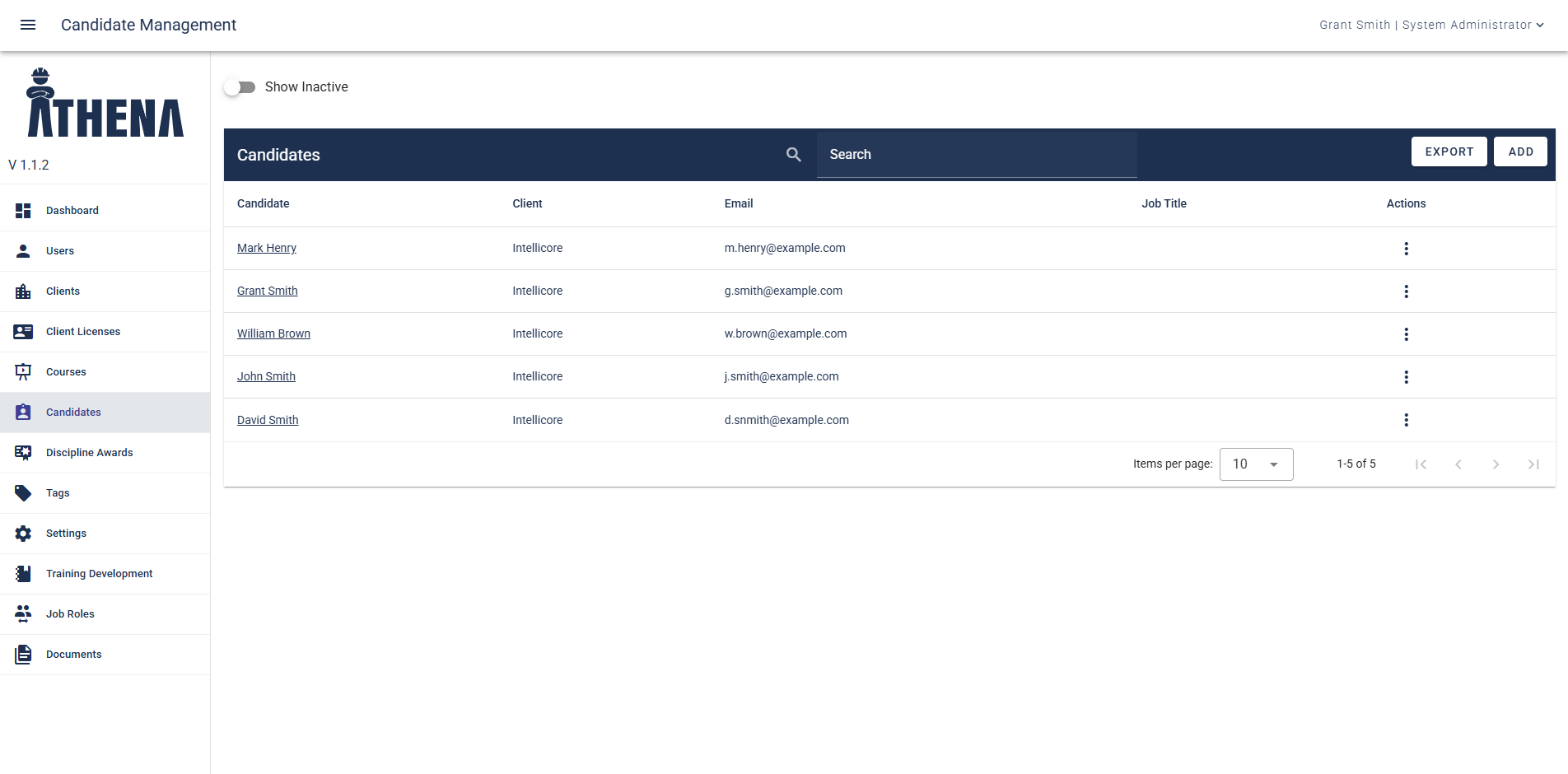Click the Candidates badge icon
Image resolution: width=1568 pixels, height=774 pixels.
point(23,413)
